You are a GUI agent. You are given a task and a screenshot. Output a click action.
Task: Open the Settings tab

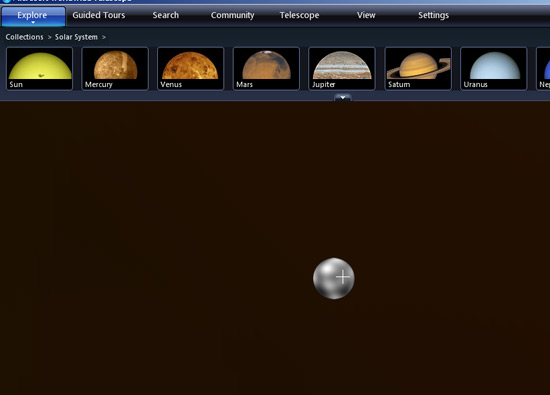coord(433,15)
